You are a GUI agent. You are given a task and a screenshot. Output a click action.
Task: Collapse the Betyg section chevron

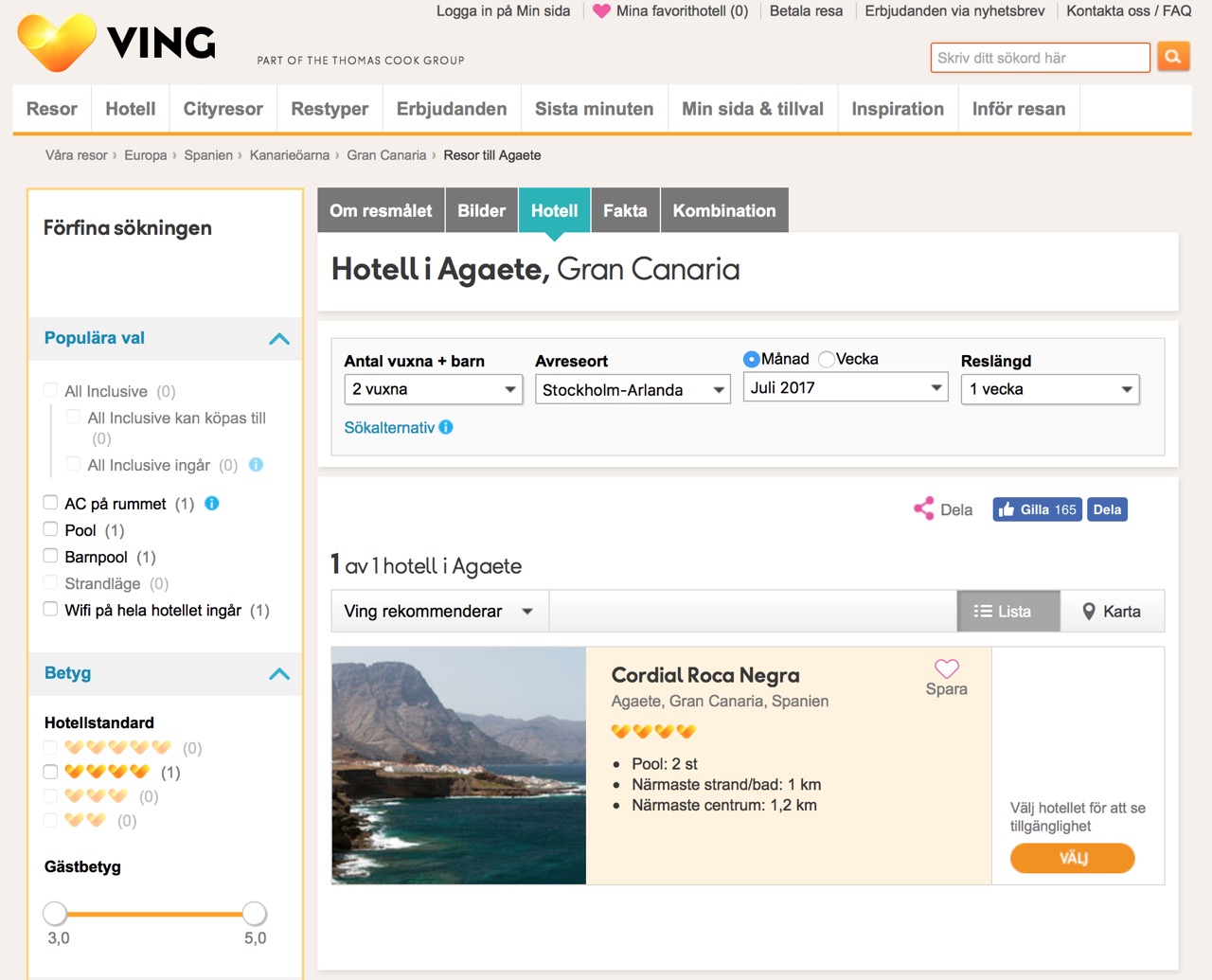[x=279, y=673]
